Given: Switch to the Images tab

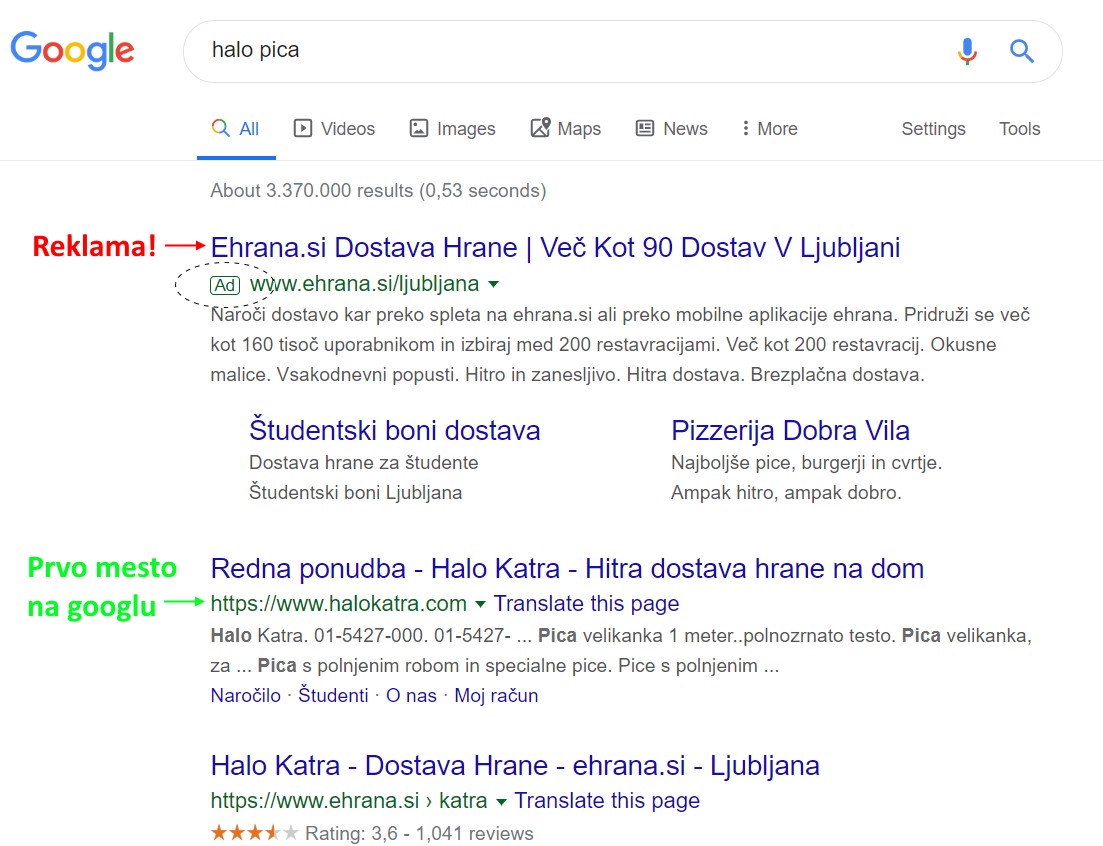Looking at the screenshot, I should pyautogui.click(x=452, y=129).
